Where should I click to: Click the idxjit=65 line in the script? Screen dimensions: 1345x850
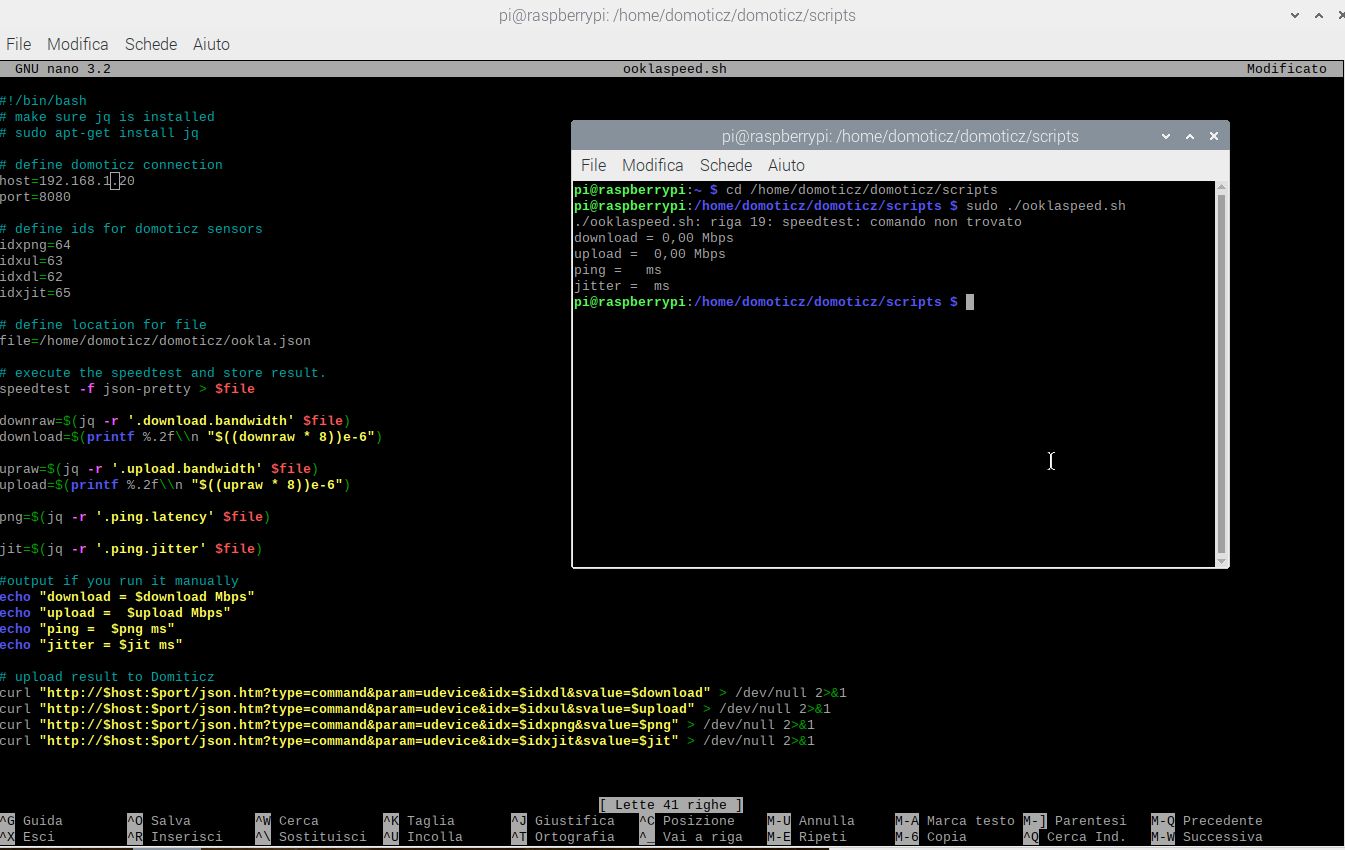(x=35, y=293)
